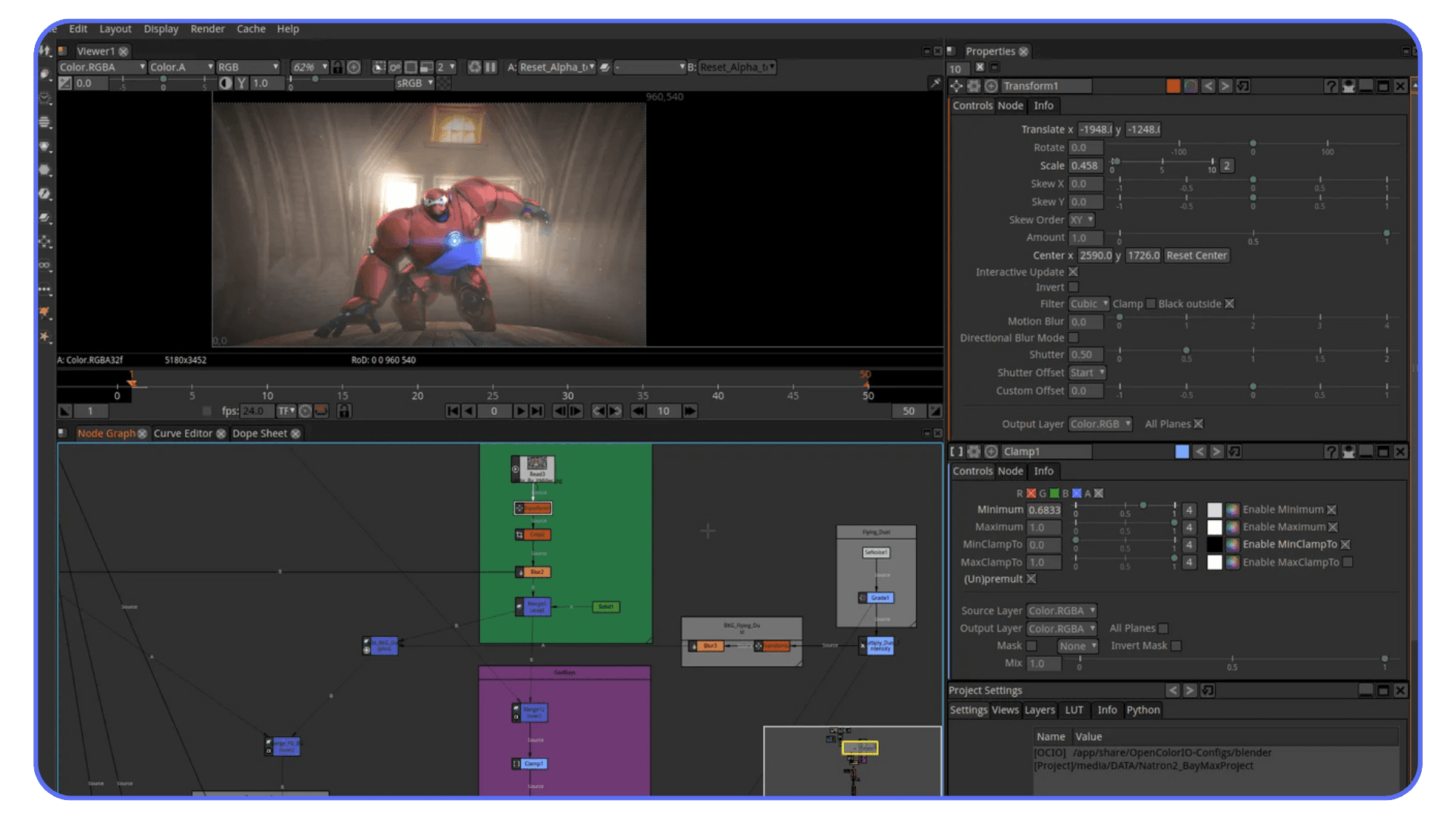Toggle the Black outside checkbox in Transform1

pyautogui.click(x=1230, y=303)
